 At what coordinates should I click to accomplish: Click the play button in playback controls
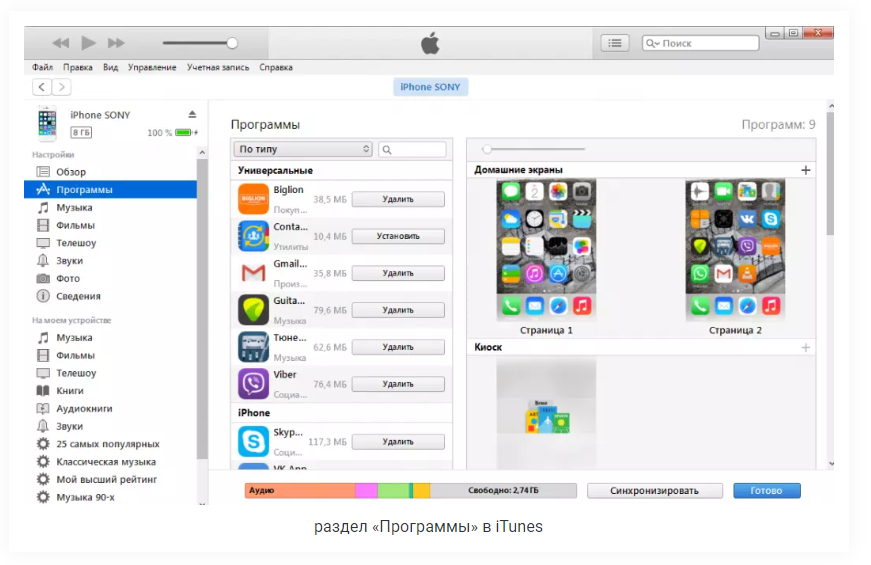click(88, 43)
